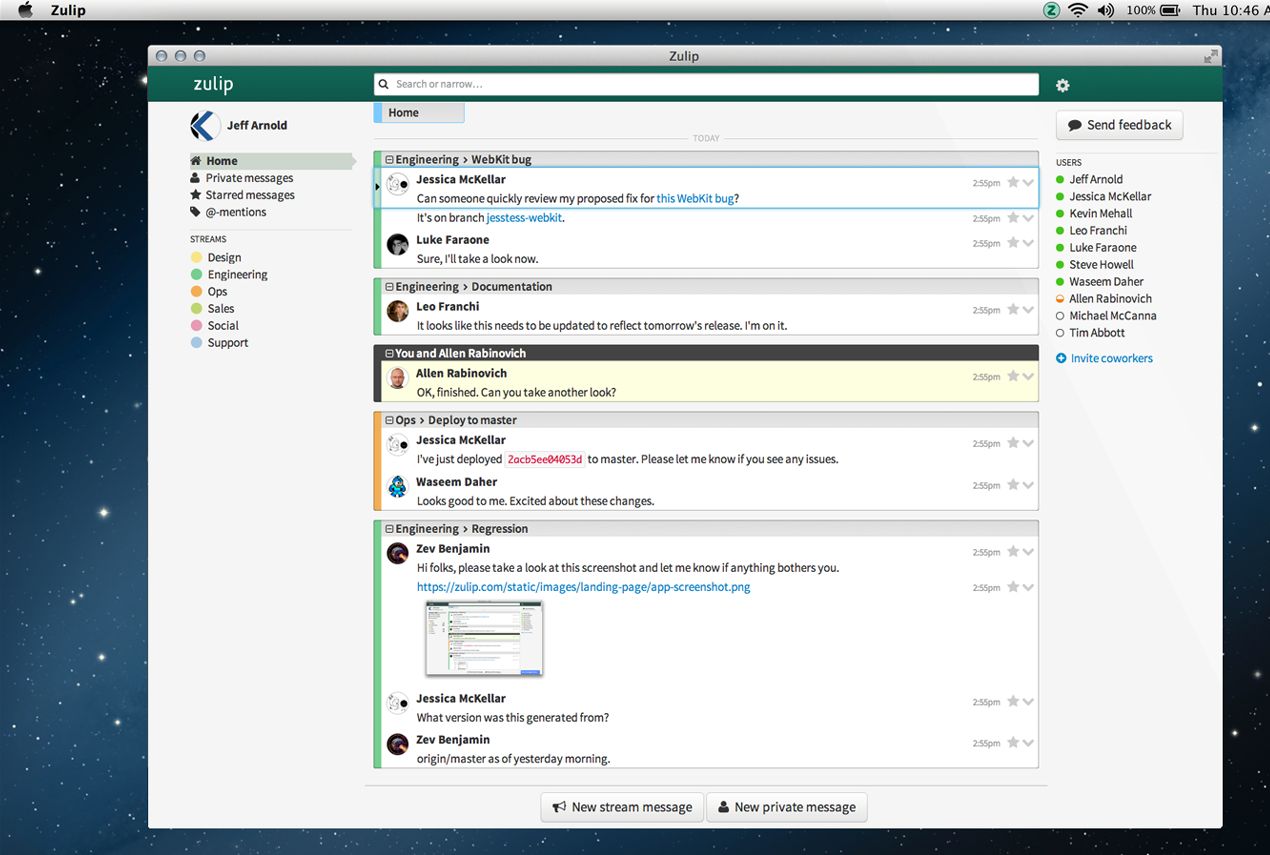The width and height of the screenshot is (1270, 855).
Task: Select Social stream in sidebar
Action: pyautogui.click(x=223, y=325)
